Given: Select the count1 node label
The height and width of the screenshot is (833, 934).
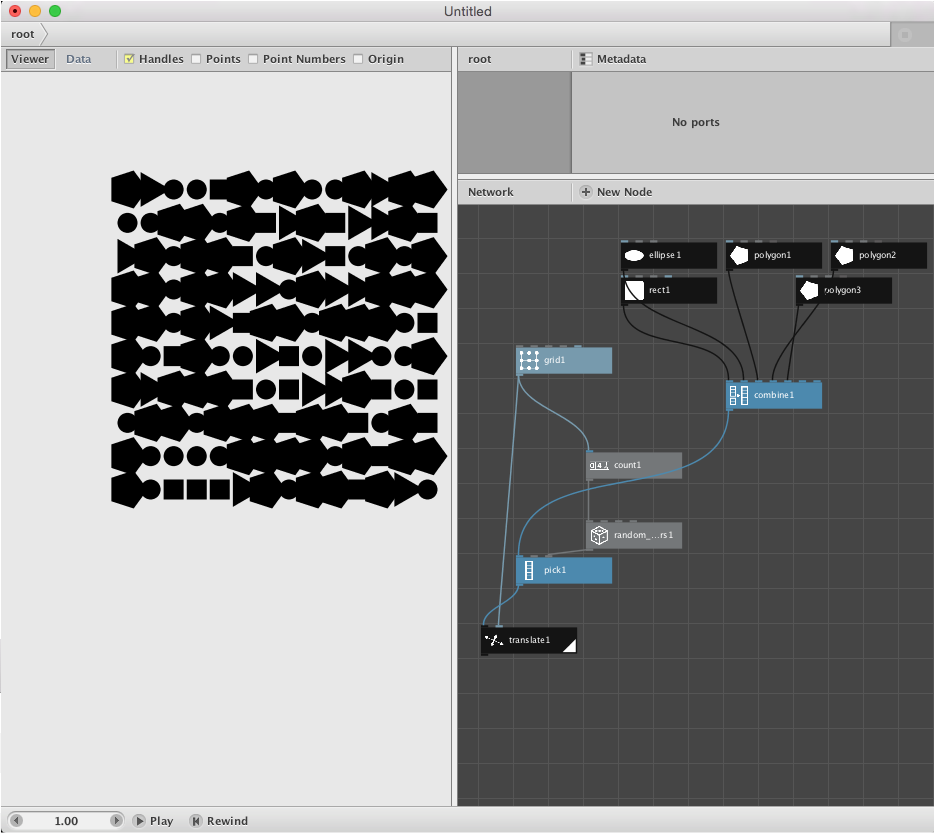Looking at the screenshot, I should (x=627, y=465).
